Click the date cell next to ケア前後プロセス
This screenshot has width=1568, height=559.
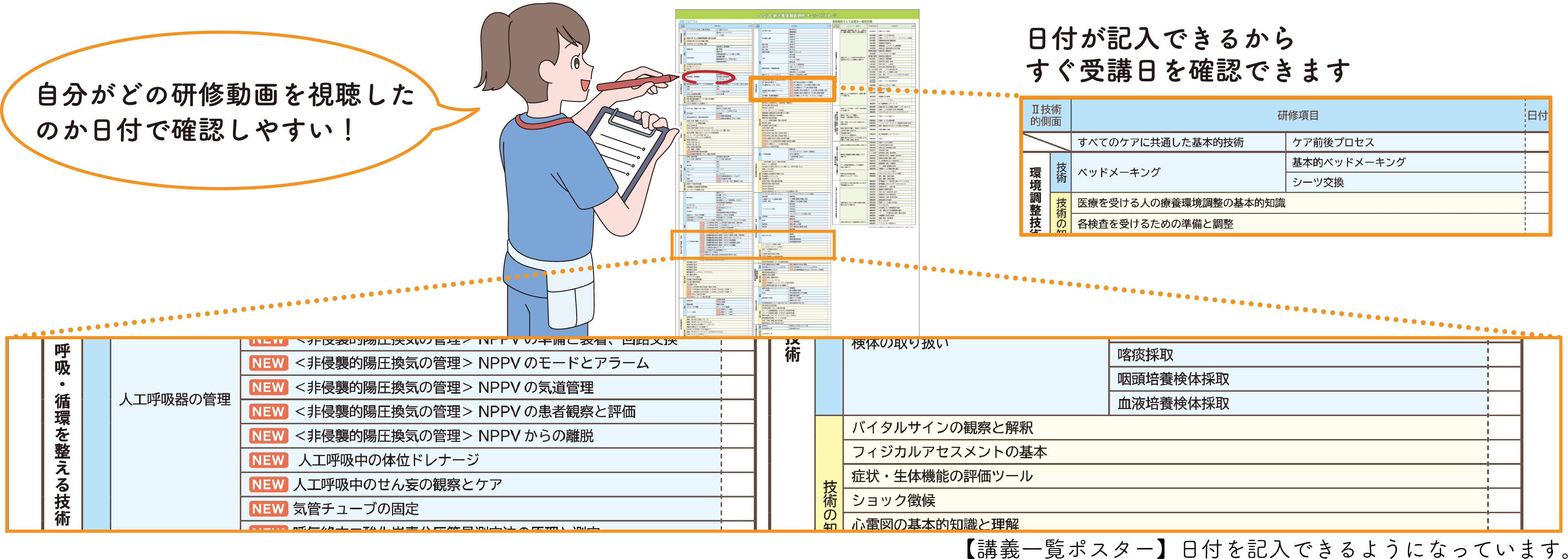coord(1536,142)
